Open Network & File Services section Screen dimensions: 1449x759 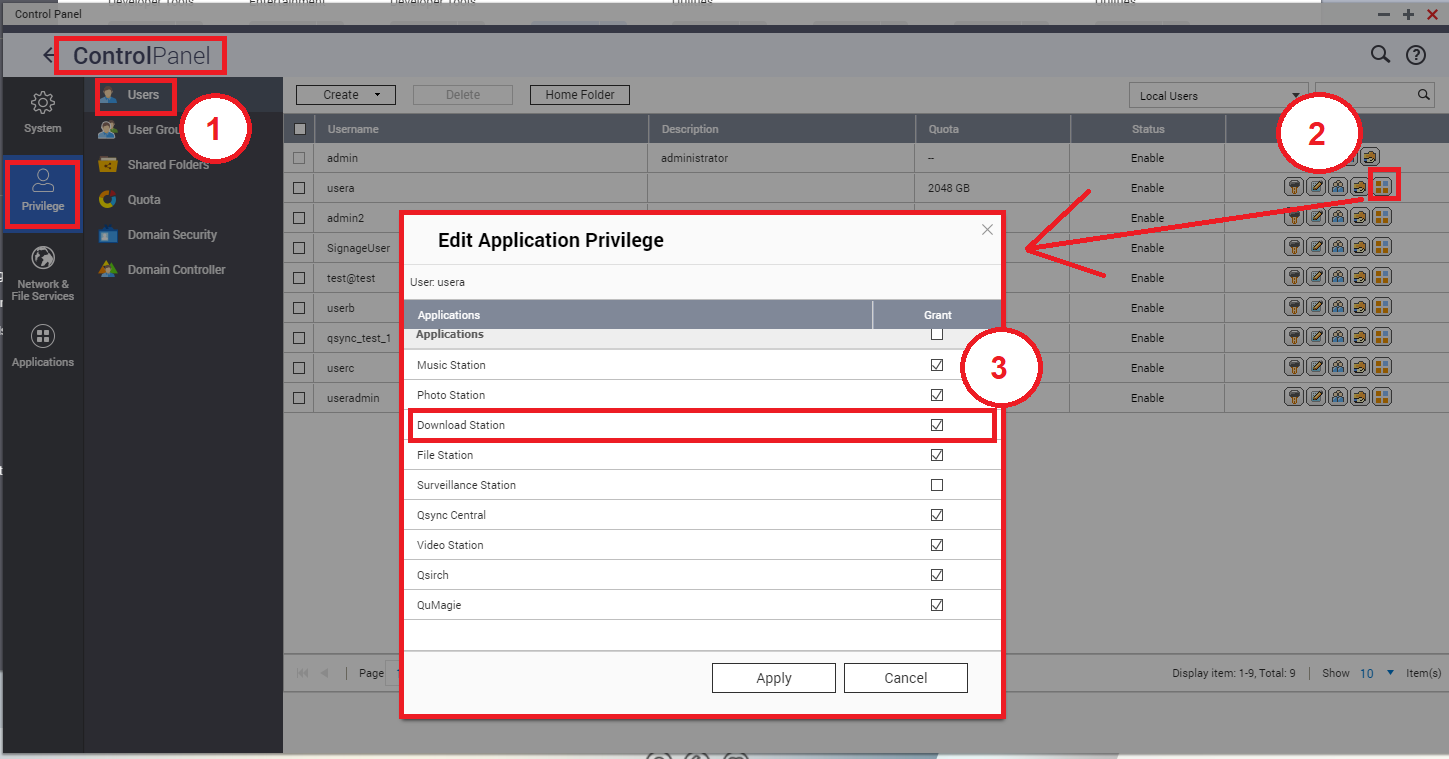tap(43, 273)
